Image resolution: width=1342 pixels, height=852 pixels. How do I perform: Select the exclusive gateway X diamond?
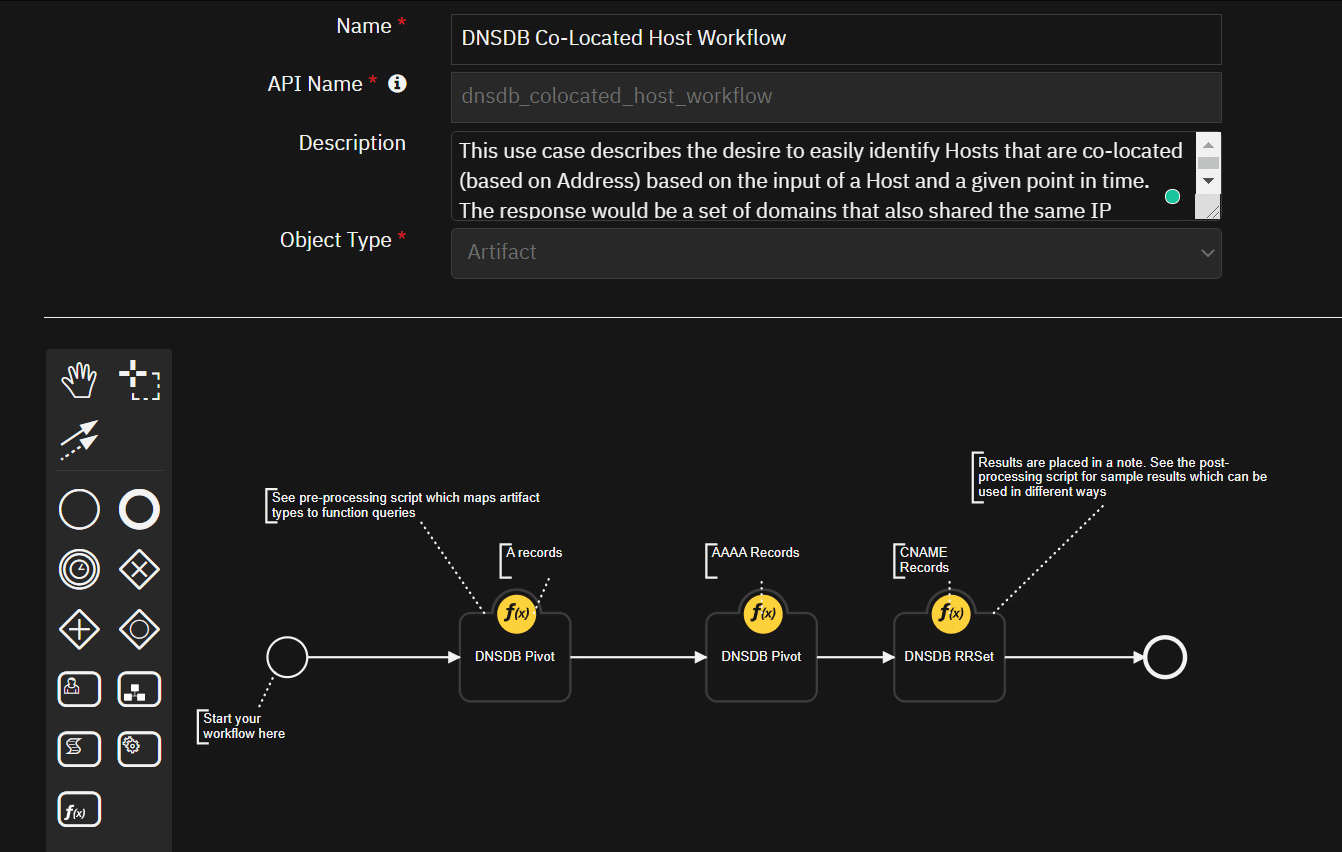point(139,569)
